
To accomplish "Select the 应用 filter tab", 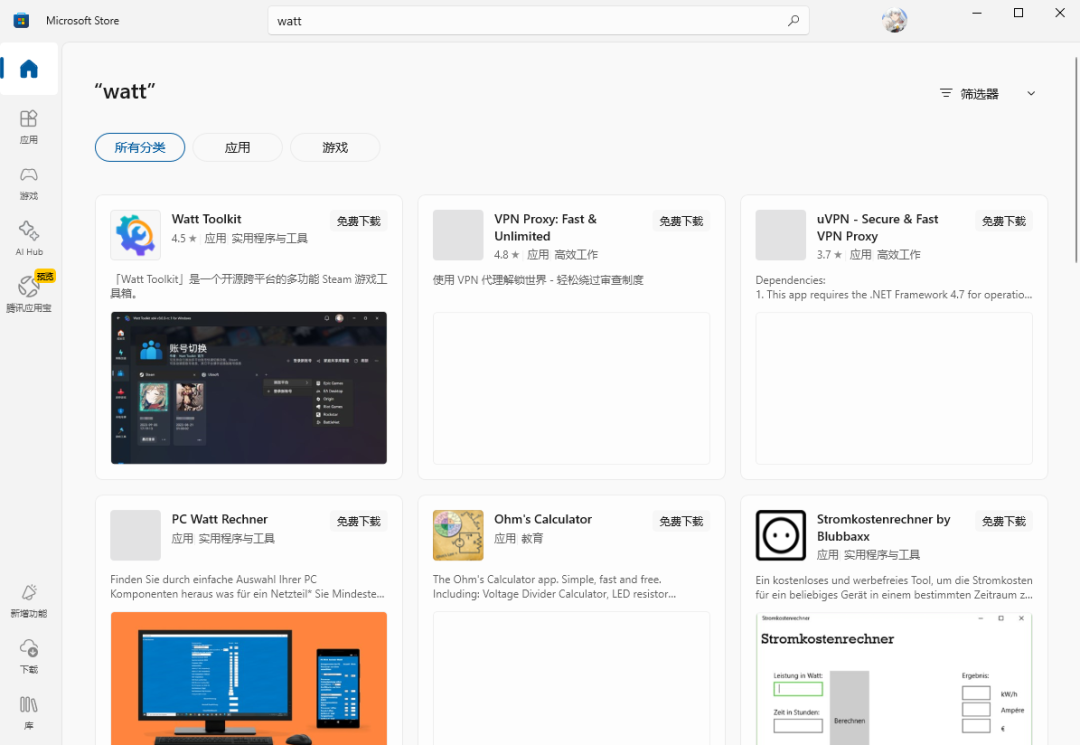I will (238, 147).
